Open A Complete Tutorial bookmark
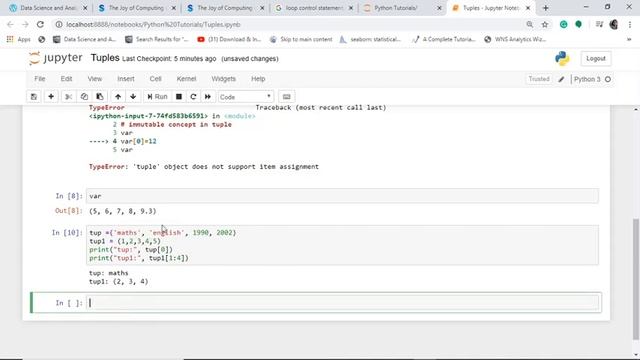The image size is (640, 360). (444, 39)
